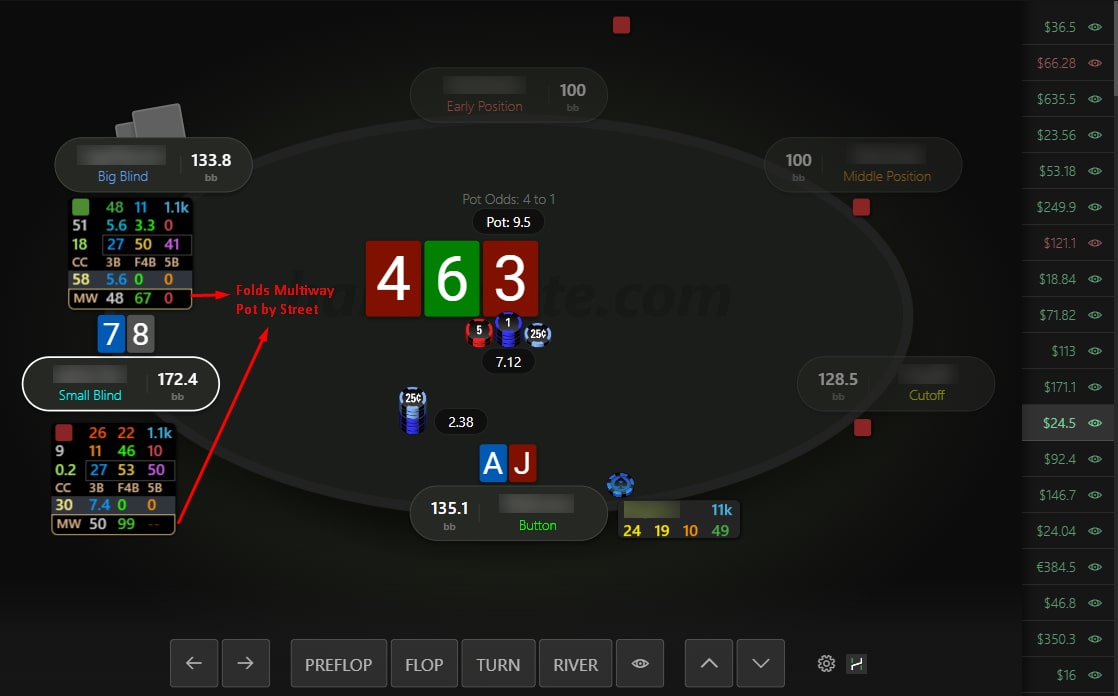Jump to the PREFLOP street

339,663
